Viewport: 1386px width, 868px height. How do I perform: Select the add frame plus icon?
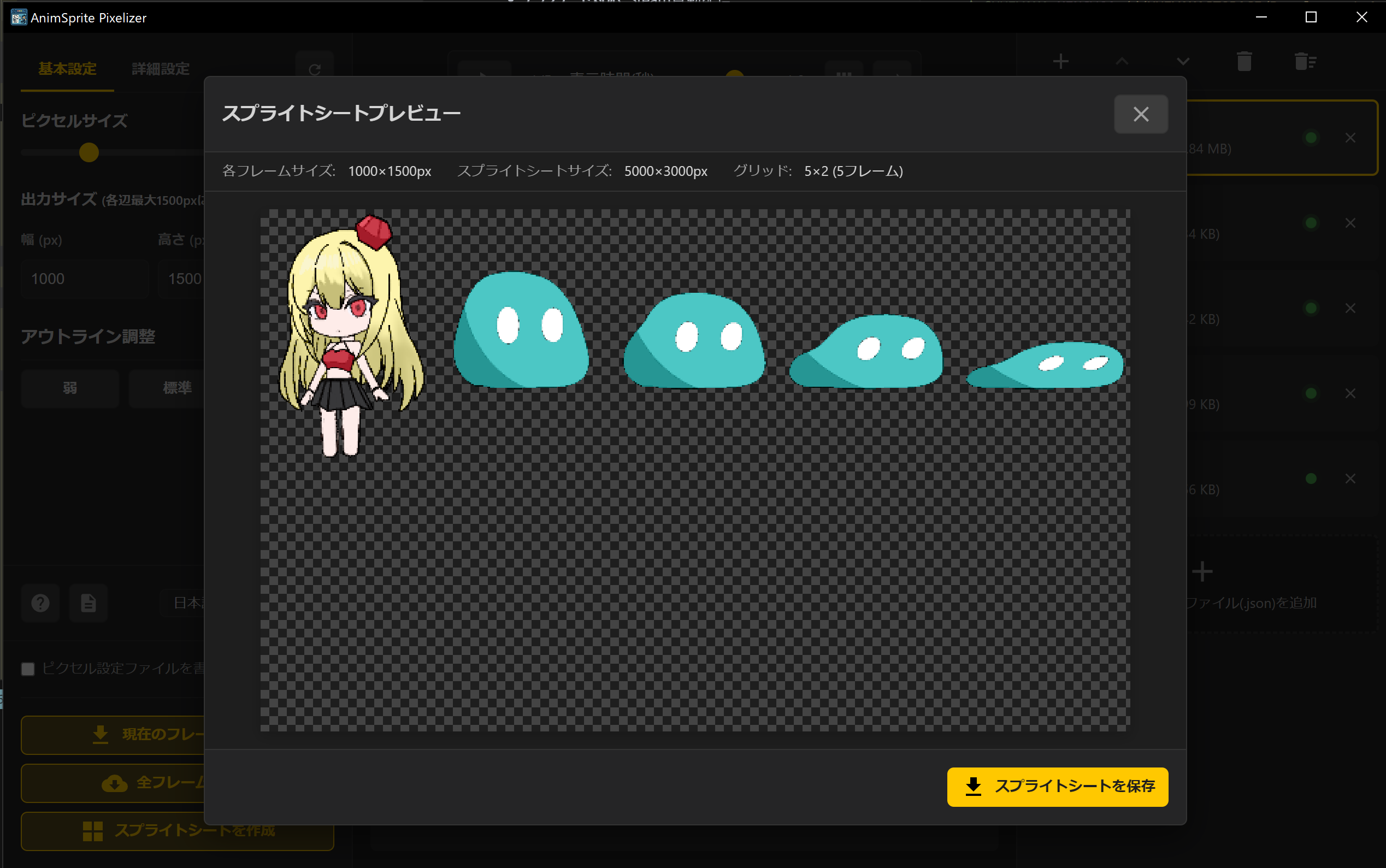click(x=1061, y=61)
